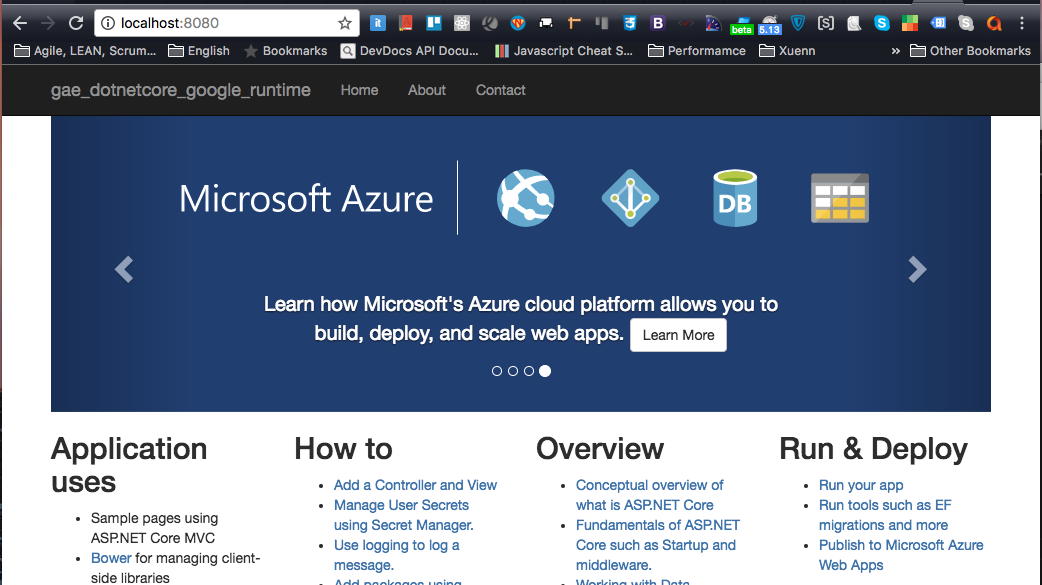Open the Chrome three-dot menu
1042x585 pixels.
(x=1022, y=23)
